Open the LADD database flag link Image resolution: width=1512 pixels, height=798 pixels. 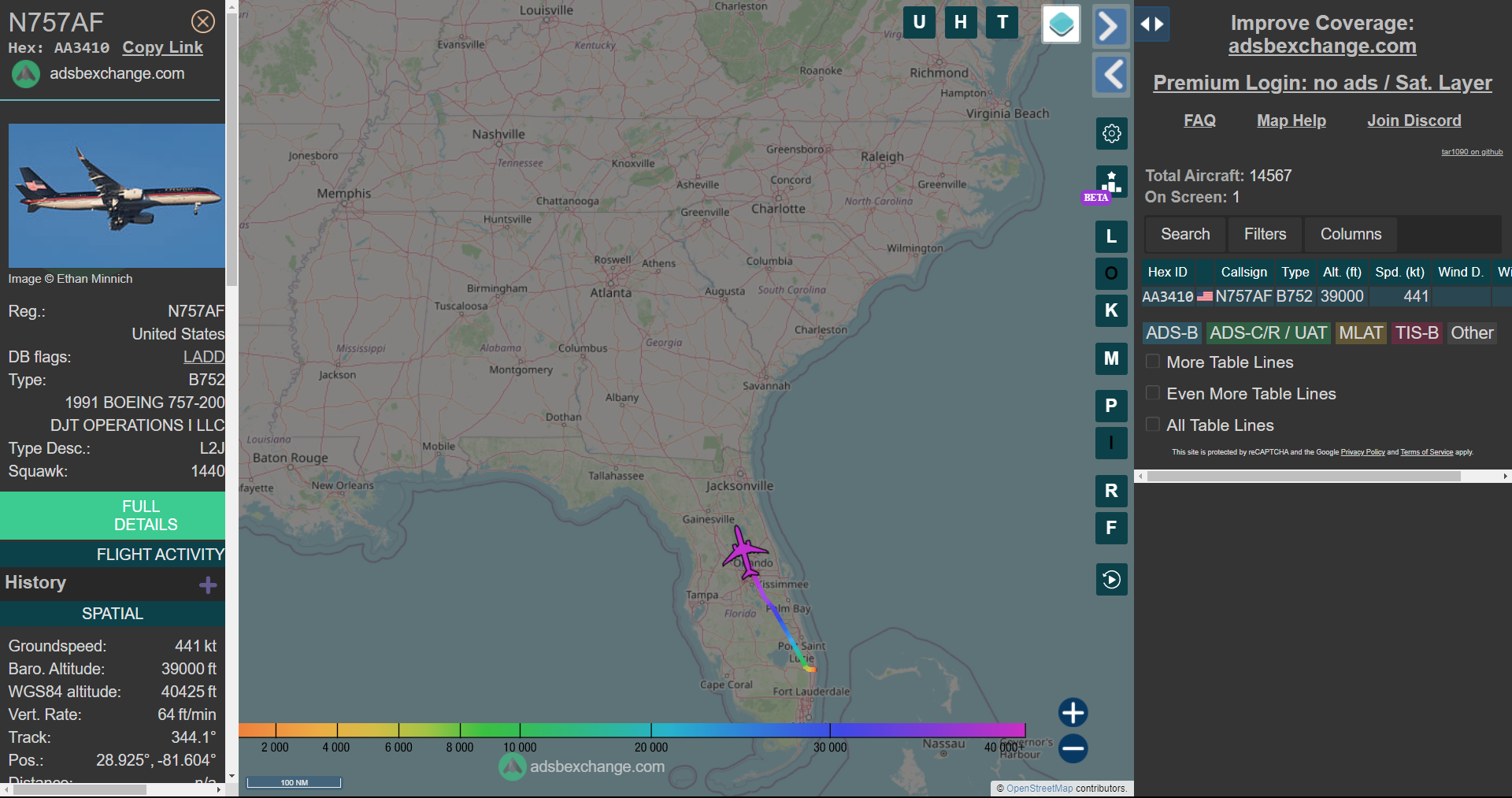pyautogui.click(x=204, y=357)
